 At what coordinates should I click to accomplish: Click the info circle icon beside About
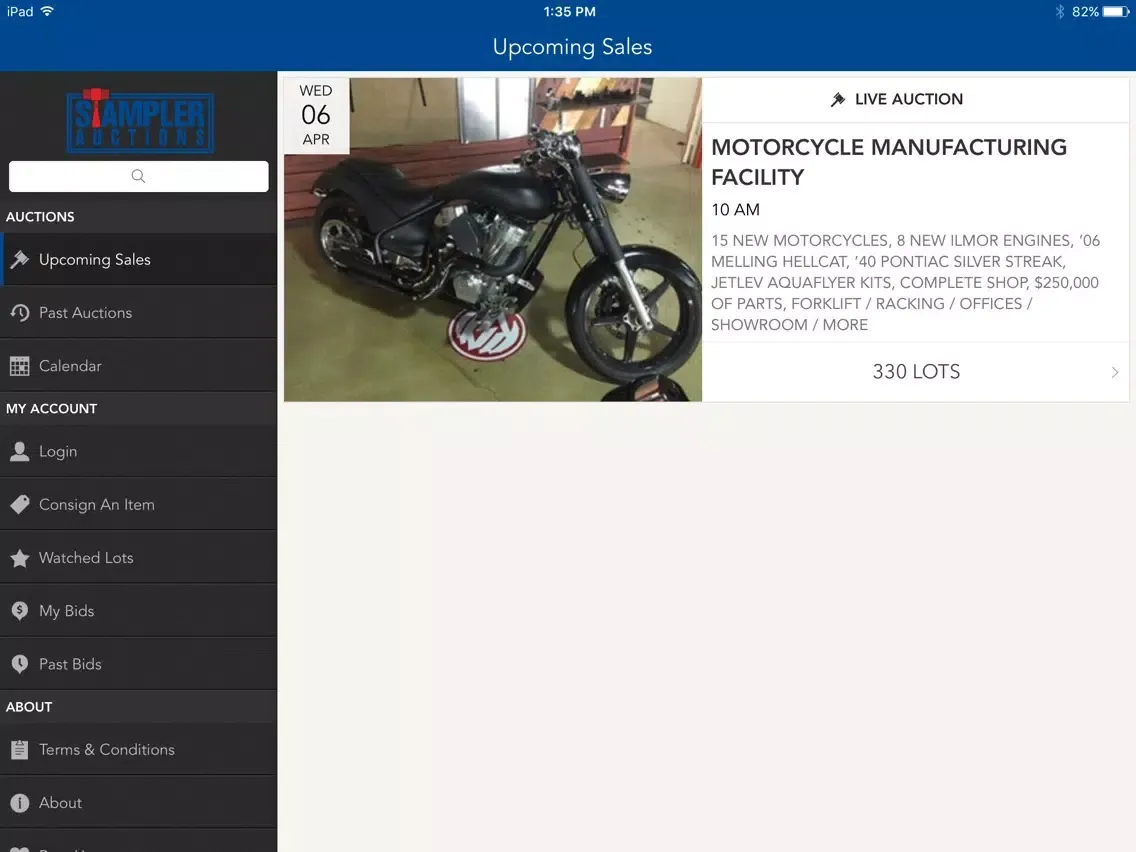click(x=20, y=803)
